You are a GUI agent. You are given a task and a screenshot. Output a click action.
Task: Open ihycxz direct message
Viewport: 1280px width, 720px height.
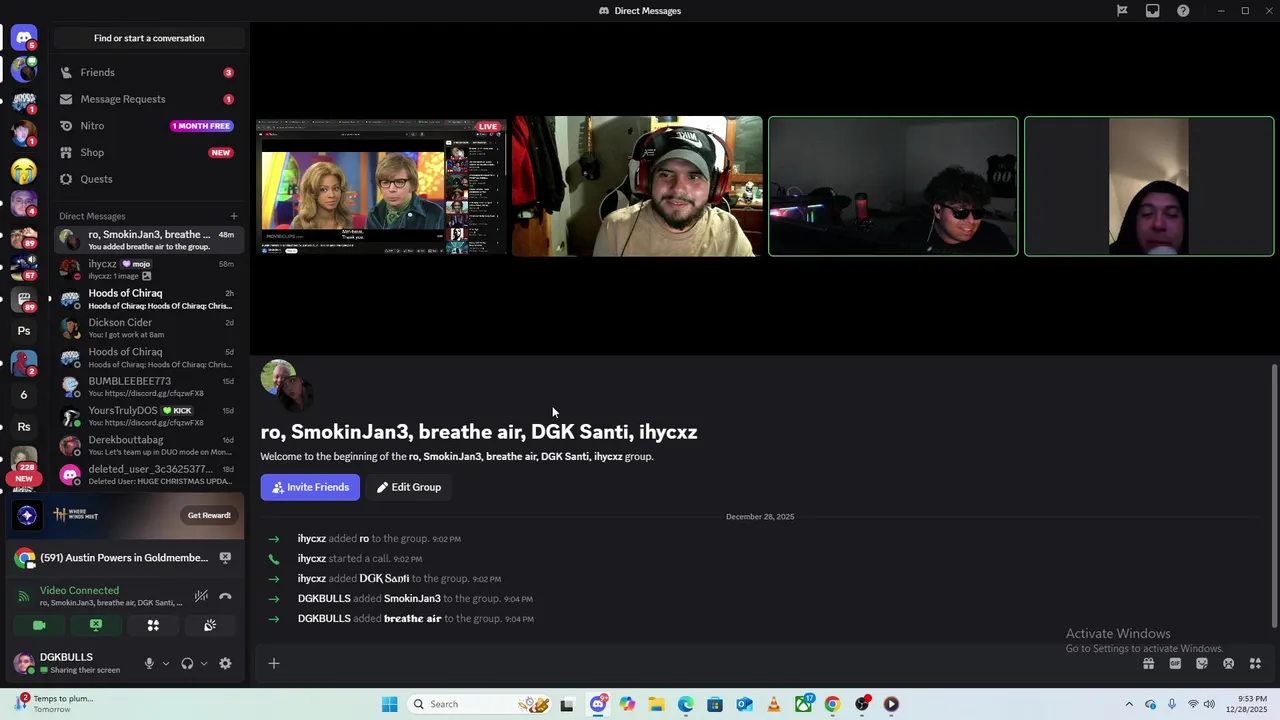pos(148,270)
